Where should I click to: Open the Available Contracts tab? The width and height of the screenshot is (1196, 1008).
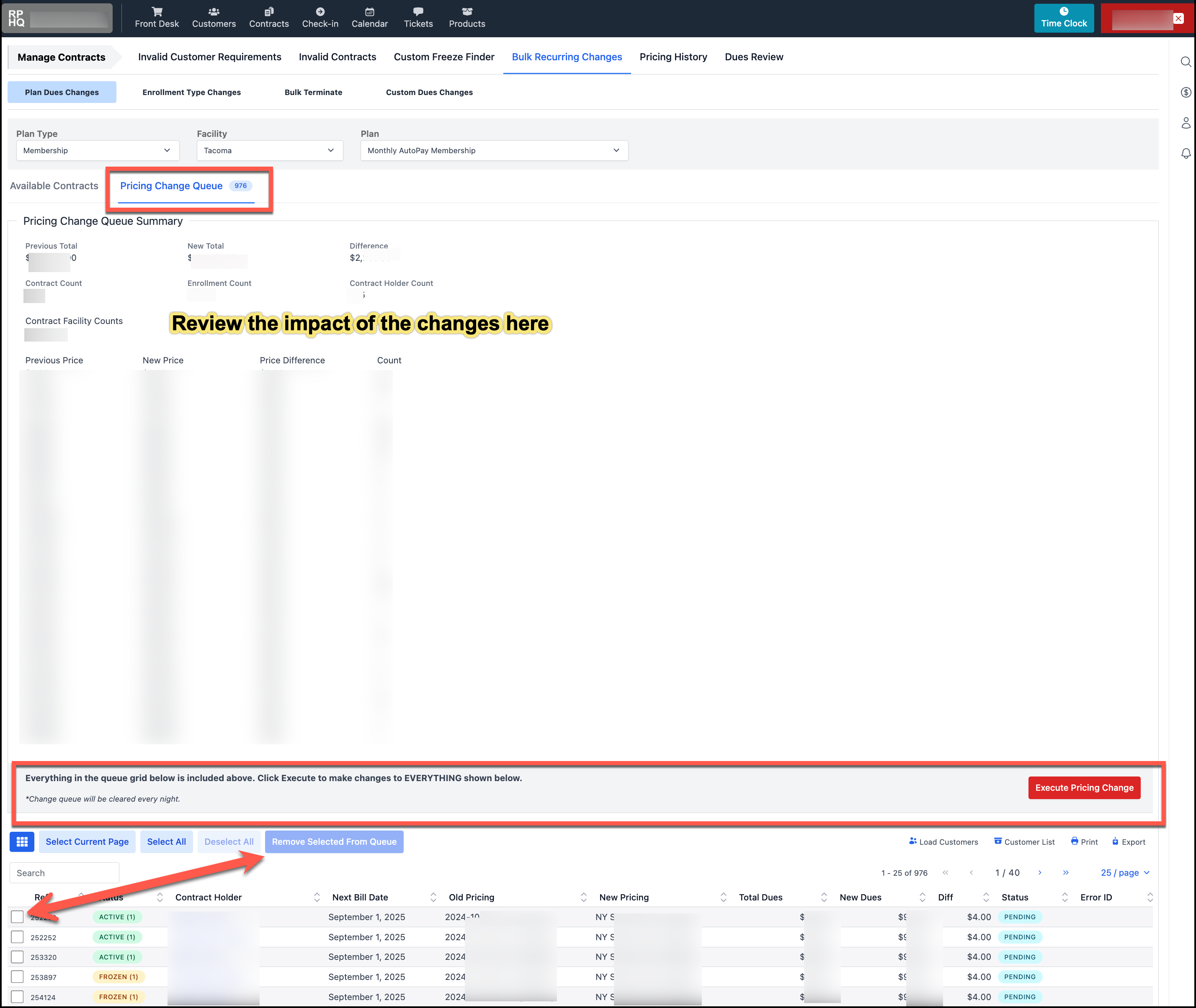pos(54,186)
